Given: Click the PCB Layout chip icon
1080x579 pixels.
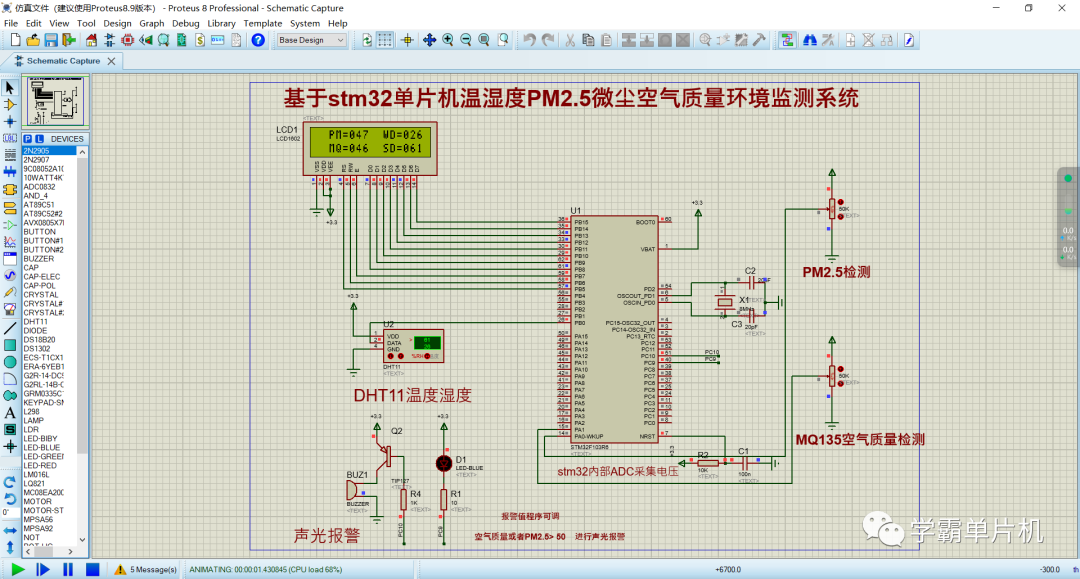Looking at the screenshot, I should tap(127, 41).
